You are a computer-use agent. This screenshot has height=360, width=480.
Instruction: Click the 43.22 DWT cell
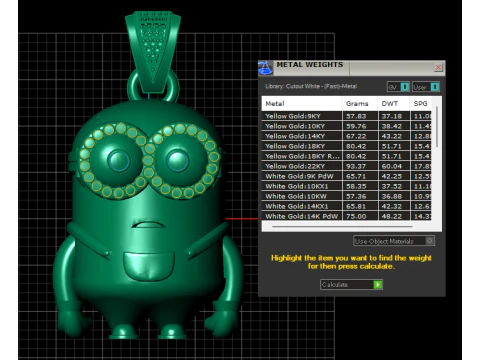(x=394, y=136)
